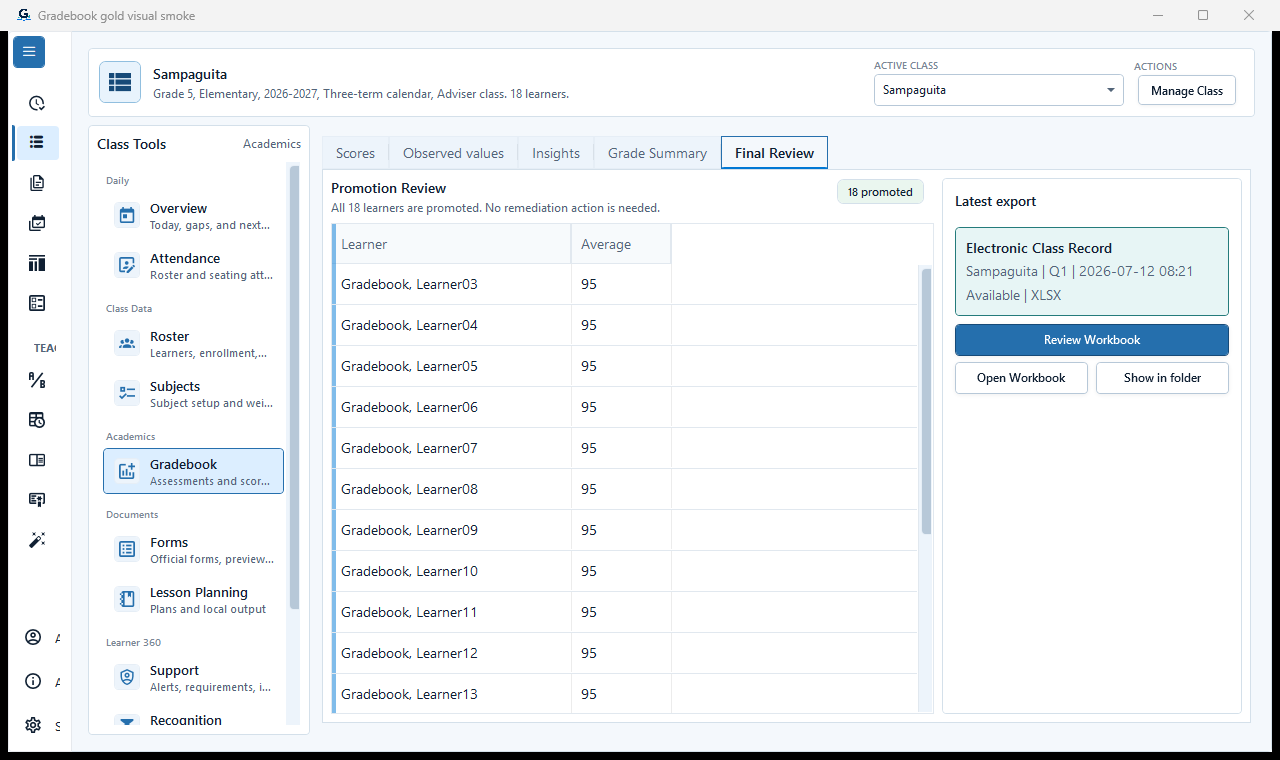This screenshot has width=1280, height=760.
Task: Click the Subjects checklist icon
Action: (127, 393)
